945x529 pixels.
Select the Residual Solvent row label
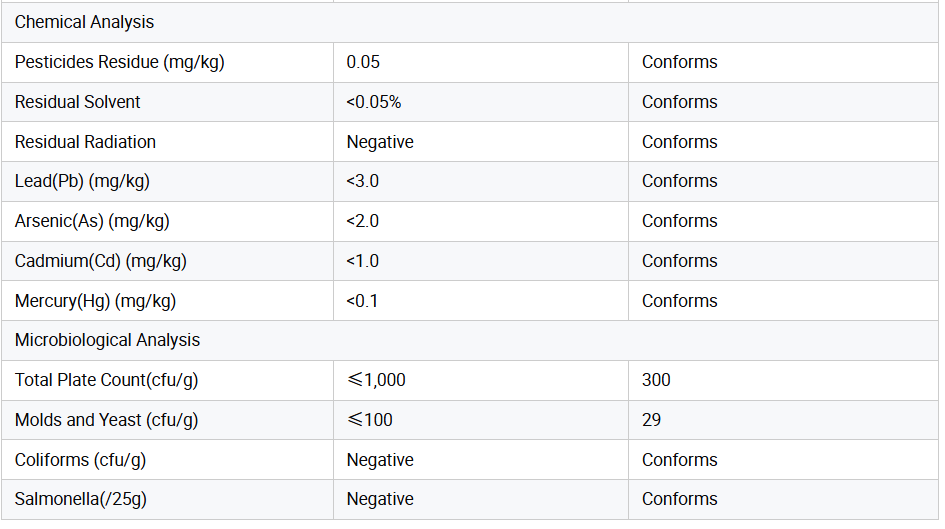[x=77, y=102]
